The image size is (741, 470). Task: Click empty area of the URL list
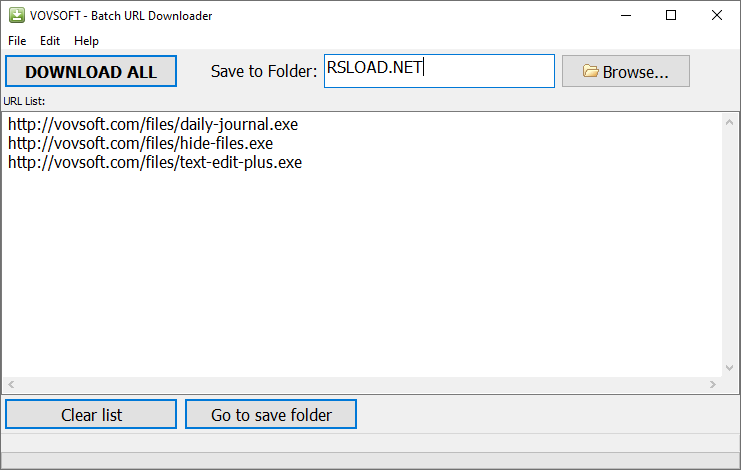[x=360, y=280]
